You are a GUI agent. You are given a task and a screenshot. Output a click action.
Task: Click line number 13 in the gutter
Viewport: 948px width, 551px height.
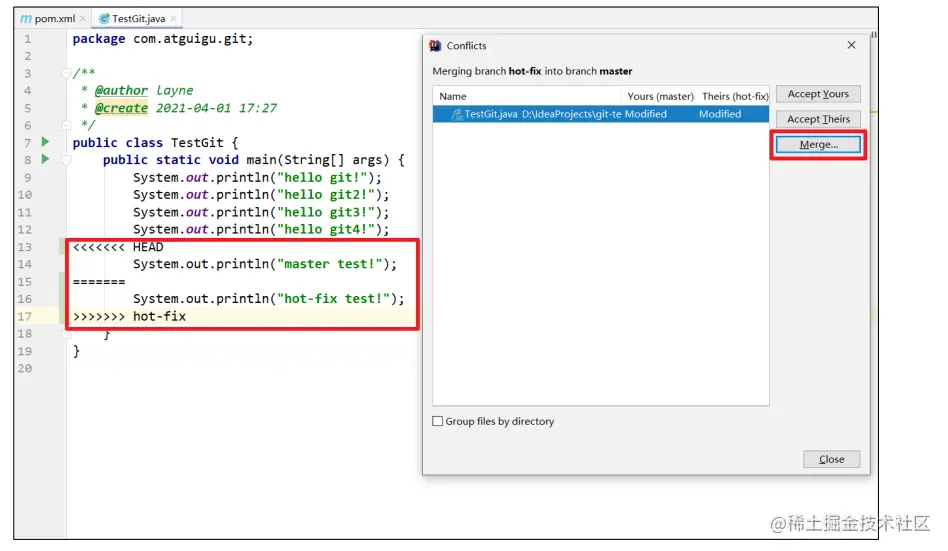pos(24,247)
